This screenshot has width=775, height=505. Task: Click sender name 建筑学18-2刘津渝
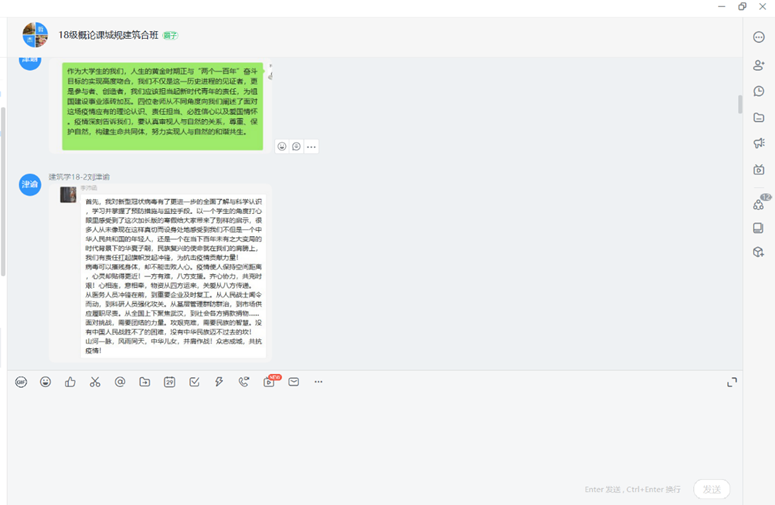click(x=79, y=177)
